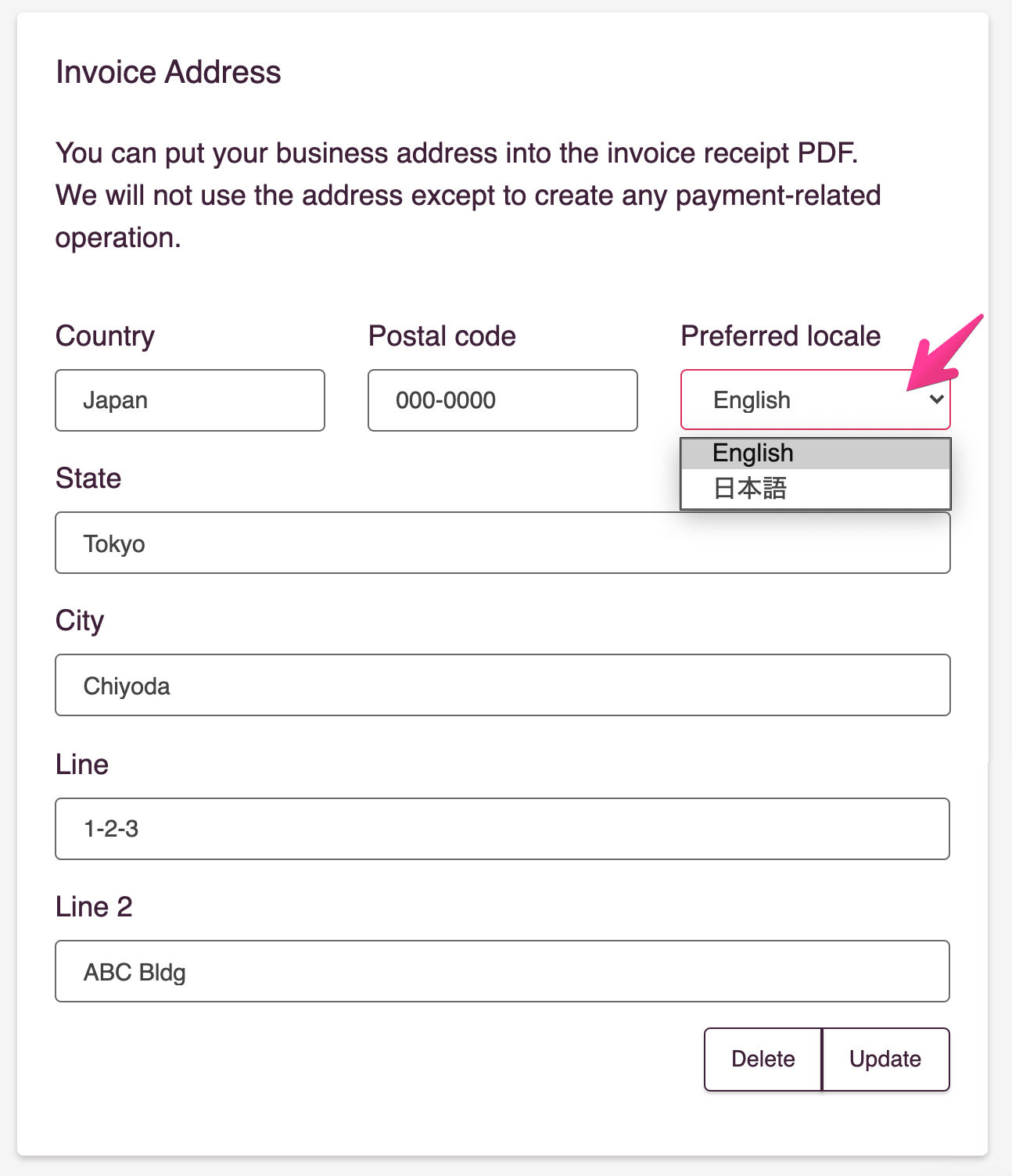Click the Line label above 1-2-3

click(x=82, y=765)
